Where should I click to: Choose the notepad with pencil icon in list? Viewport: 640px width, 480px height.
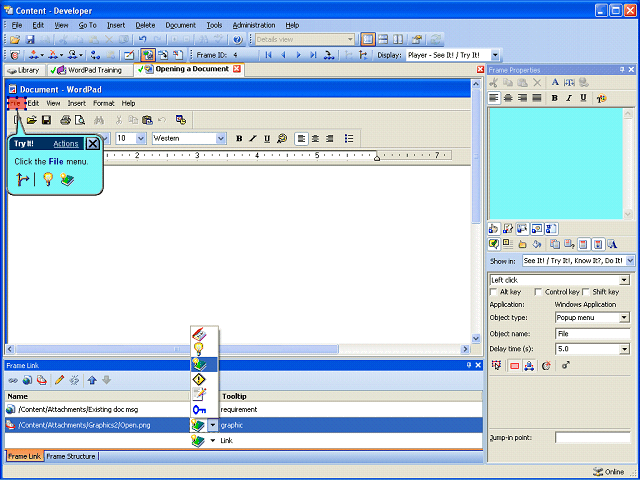(199, 395)
